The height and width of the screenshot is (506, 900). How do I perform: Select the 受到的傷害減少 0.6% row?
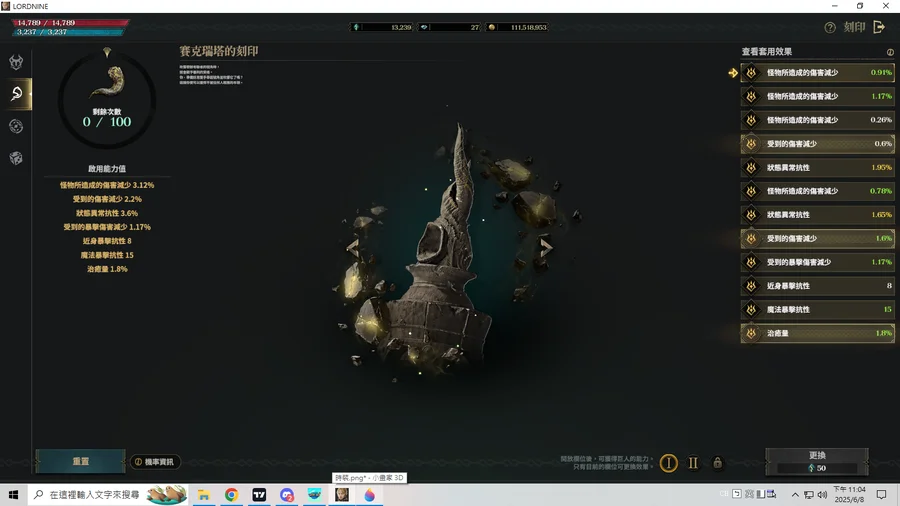pos(817,144)
